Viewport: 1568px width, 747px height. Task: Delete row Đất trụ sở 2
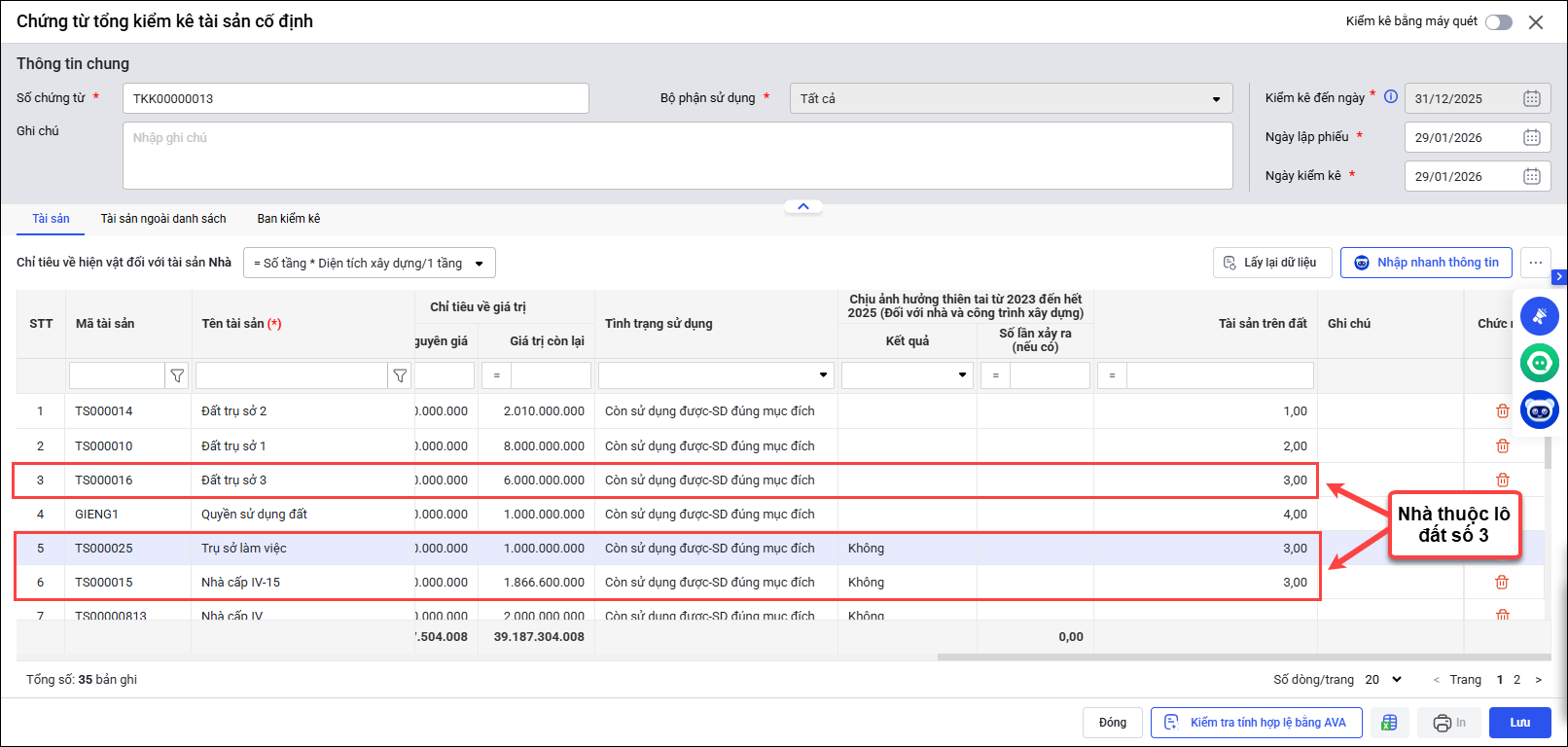[x=1502, y=411]
